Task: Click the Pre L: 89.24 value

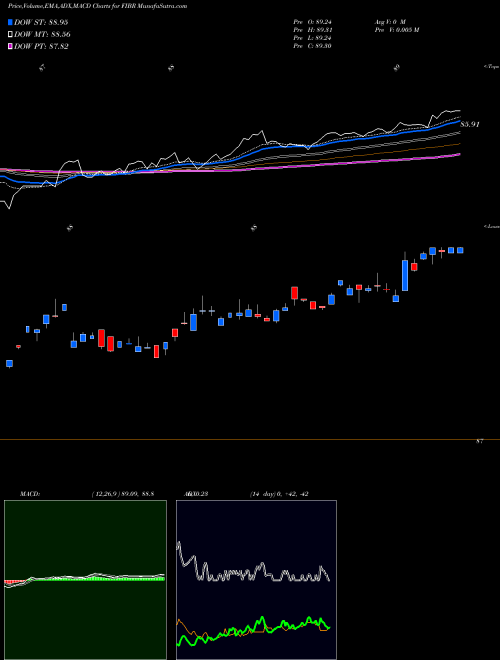Action: point(313,38)
